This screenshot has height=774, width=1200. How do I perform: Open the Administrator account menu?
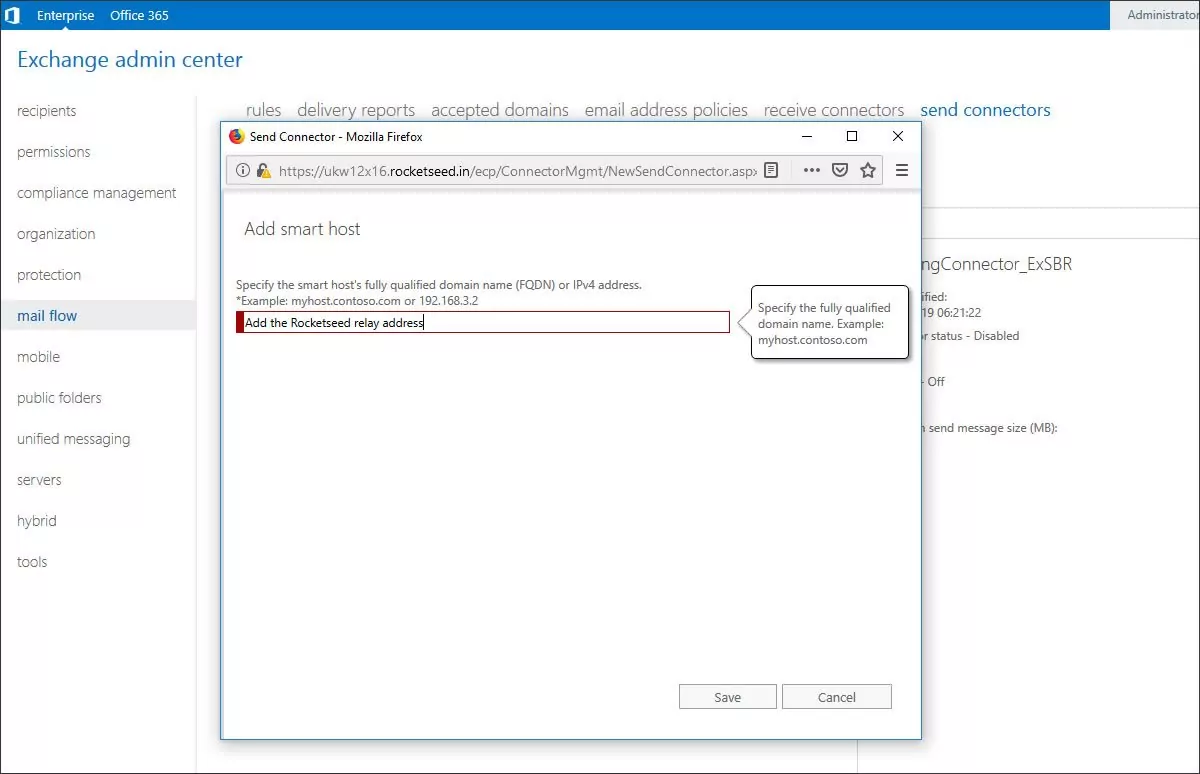pos(1162,15)
